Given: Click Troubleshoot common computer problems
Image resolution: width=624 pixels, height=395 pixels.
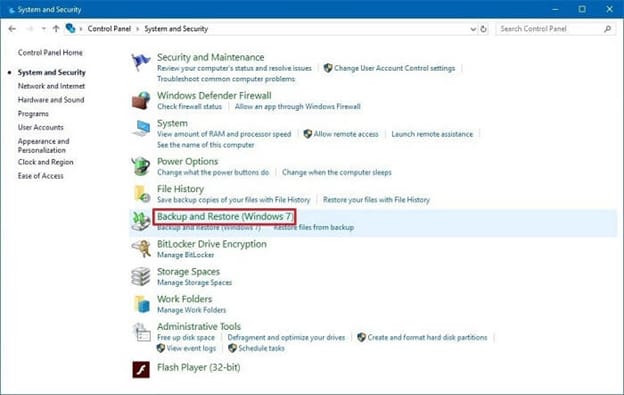Looking at the screenshot, I should [226, 79].
